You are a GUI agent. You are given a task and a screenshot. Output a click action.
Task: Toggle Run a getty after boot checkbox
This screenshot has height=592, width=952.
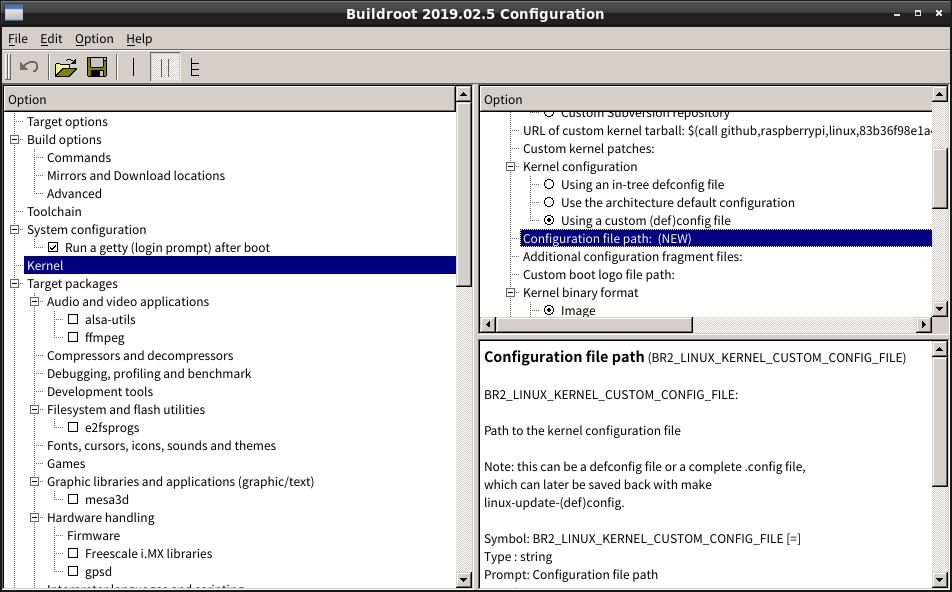53,248
